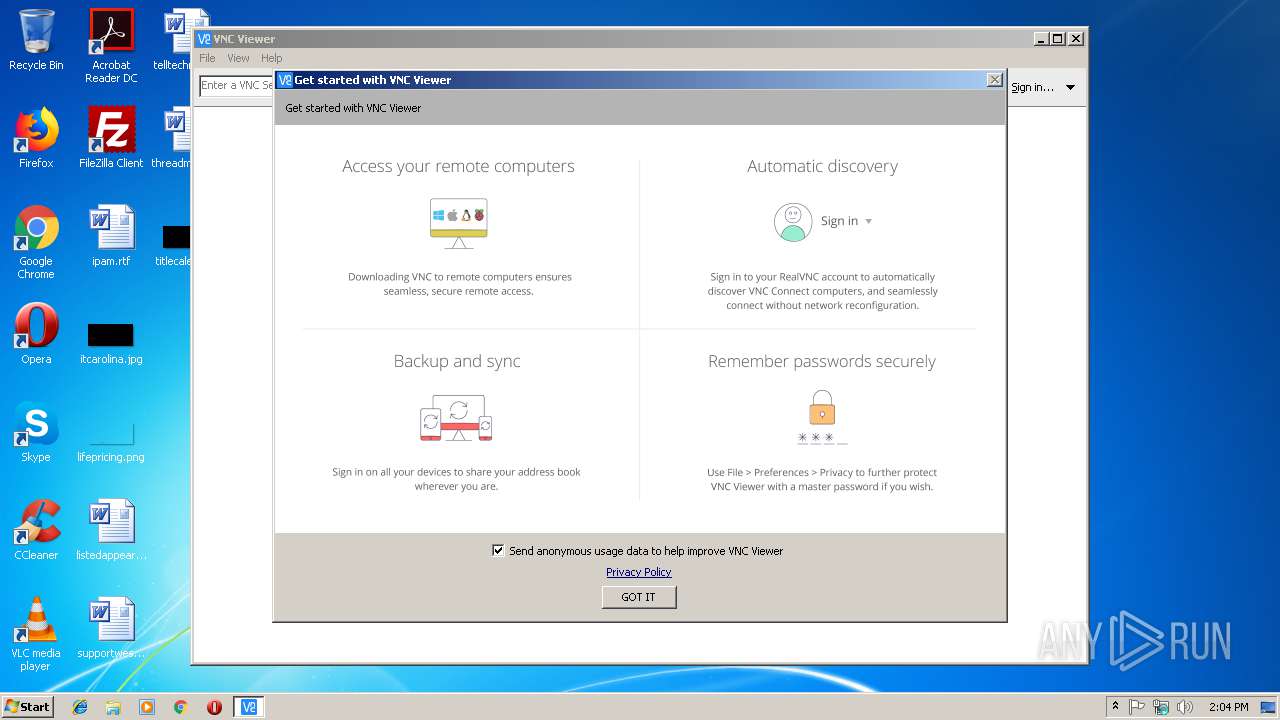Click the network tray icon

[x=1161, y=707]
